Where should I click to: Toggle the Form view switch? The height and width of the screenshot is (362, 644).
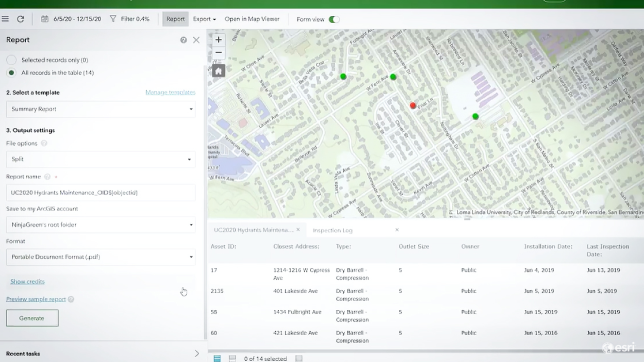[334, 19]
